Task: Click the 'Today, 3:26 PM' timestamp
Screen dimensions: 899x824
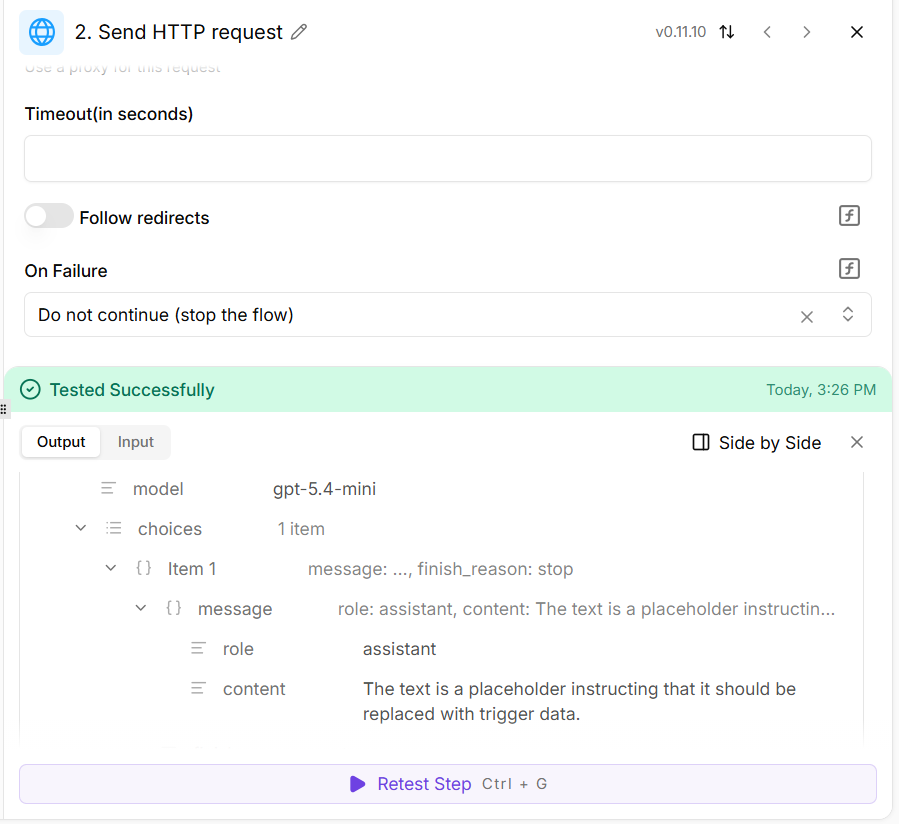Action: pos(821,390)
